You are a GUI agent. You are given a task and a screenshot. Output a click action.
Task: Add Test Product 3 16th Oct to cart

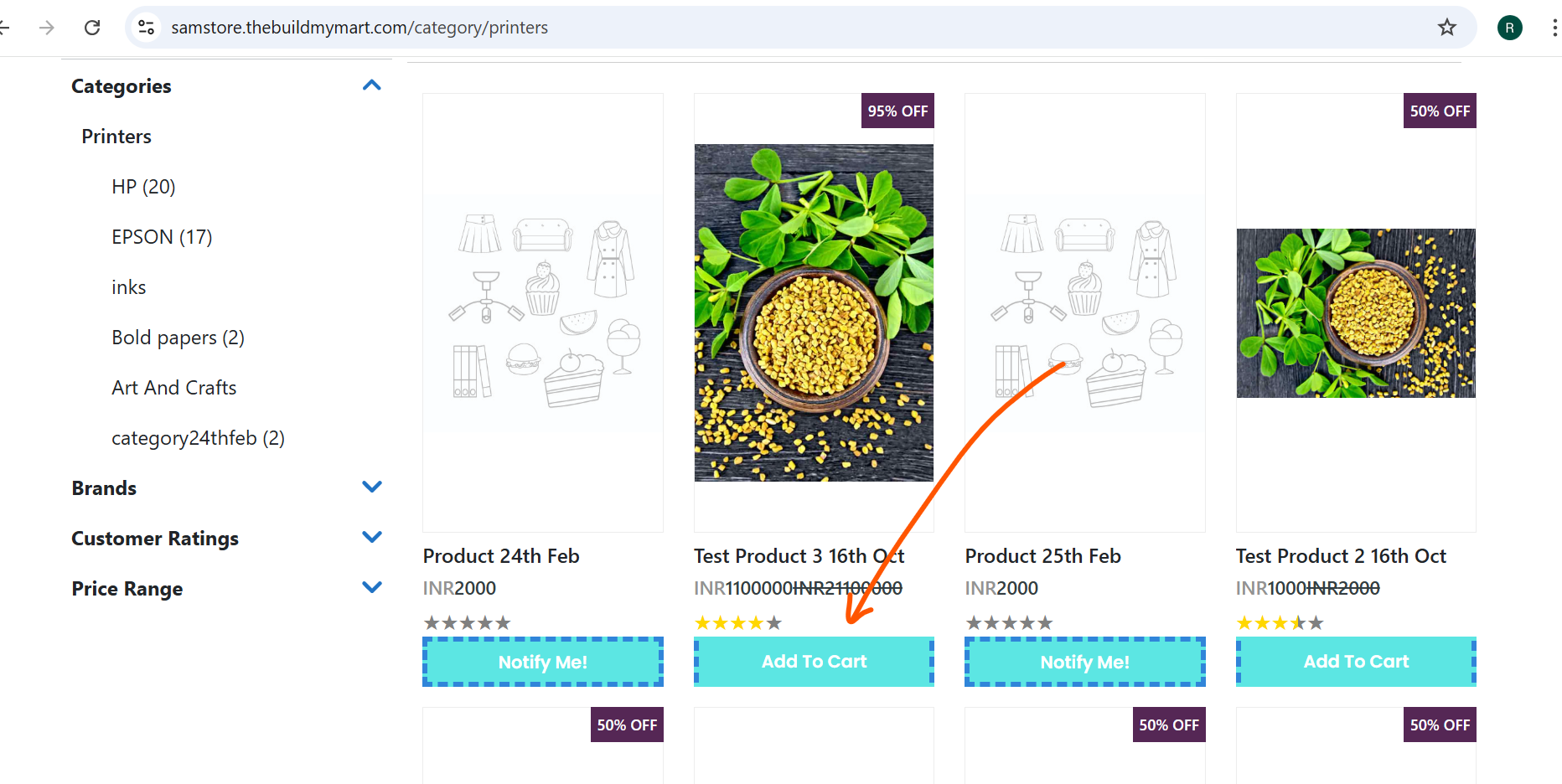[814, 662]
